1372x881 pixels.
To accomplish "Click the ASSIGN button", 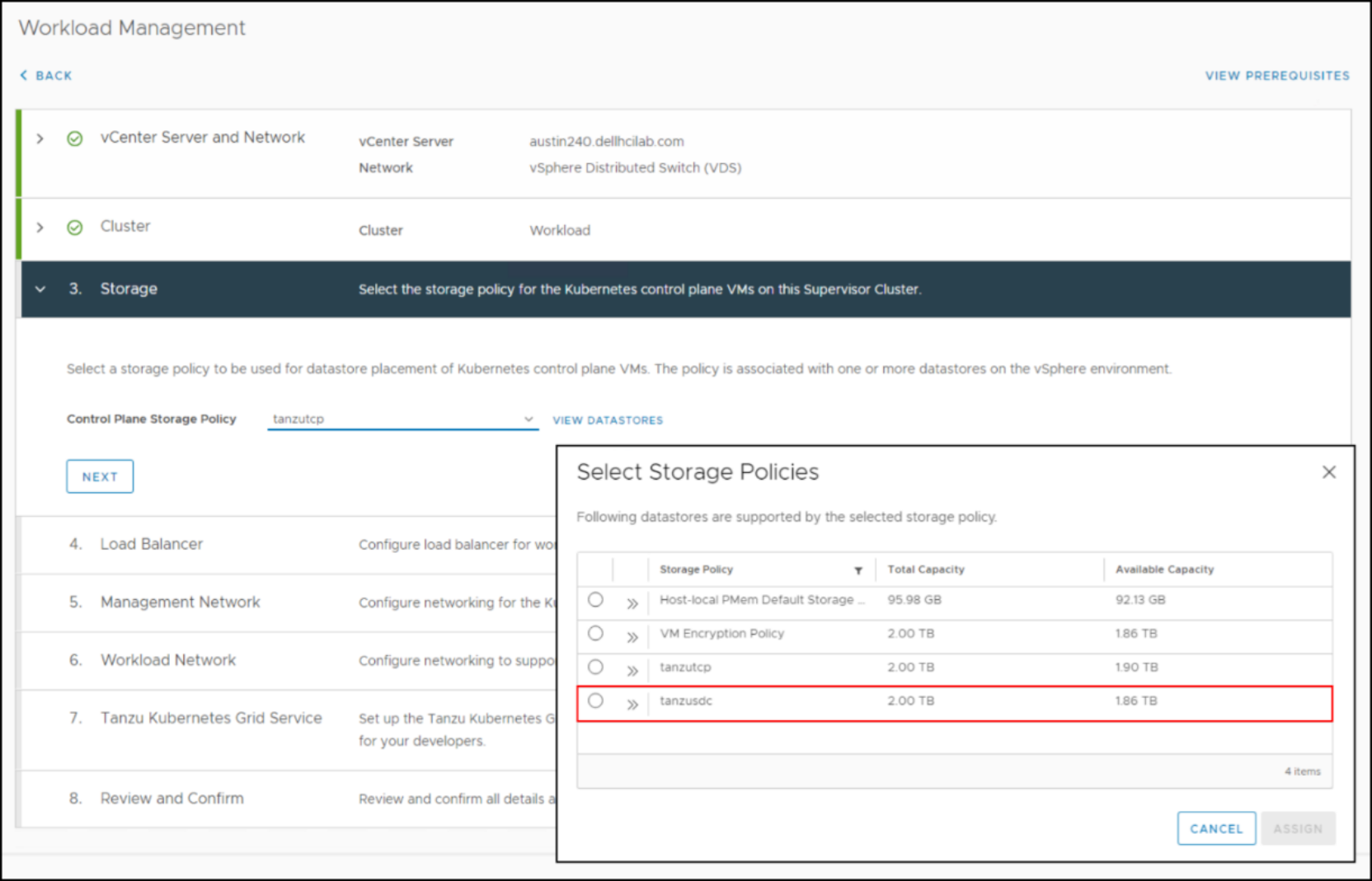I will tap(1298, 828).
